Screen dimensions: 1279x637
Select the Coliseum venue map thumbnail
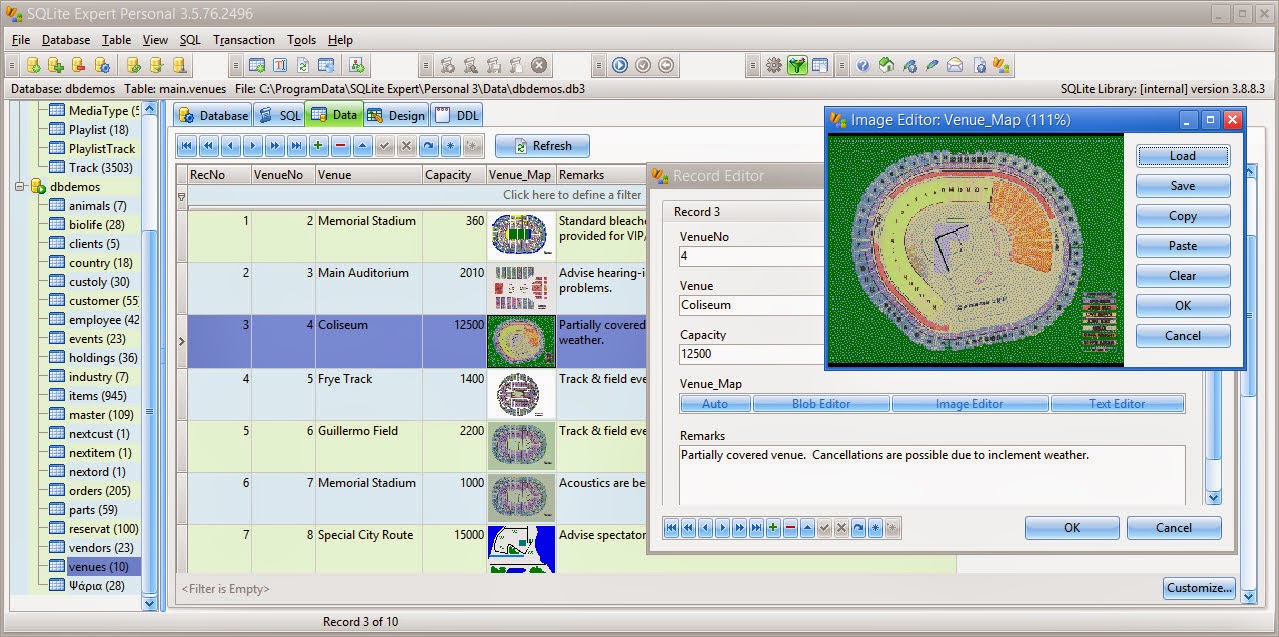(x=520, y=341)
